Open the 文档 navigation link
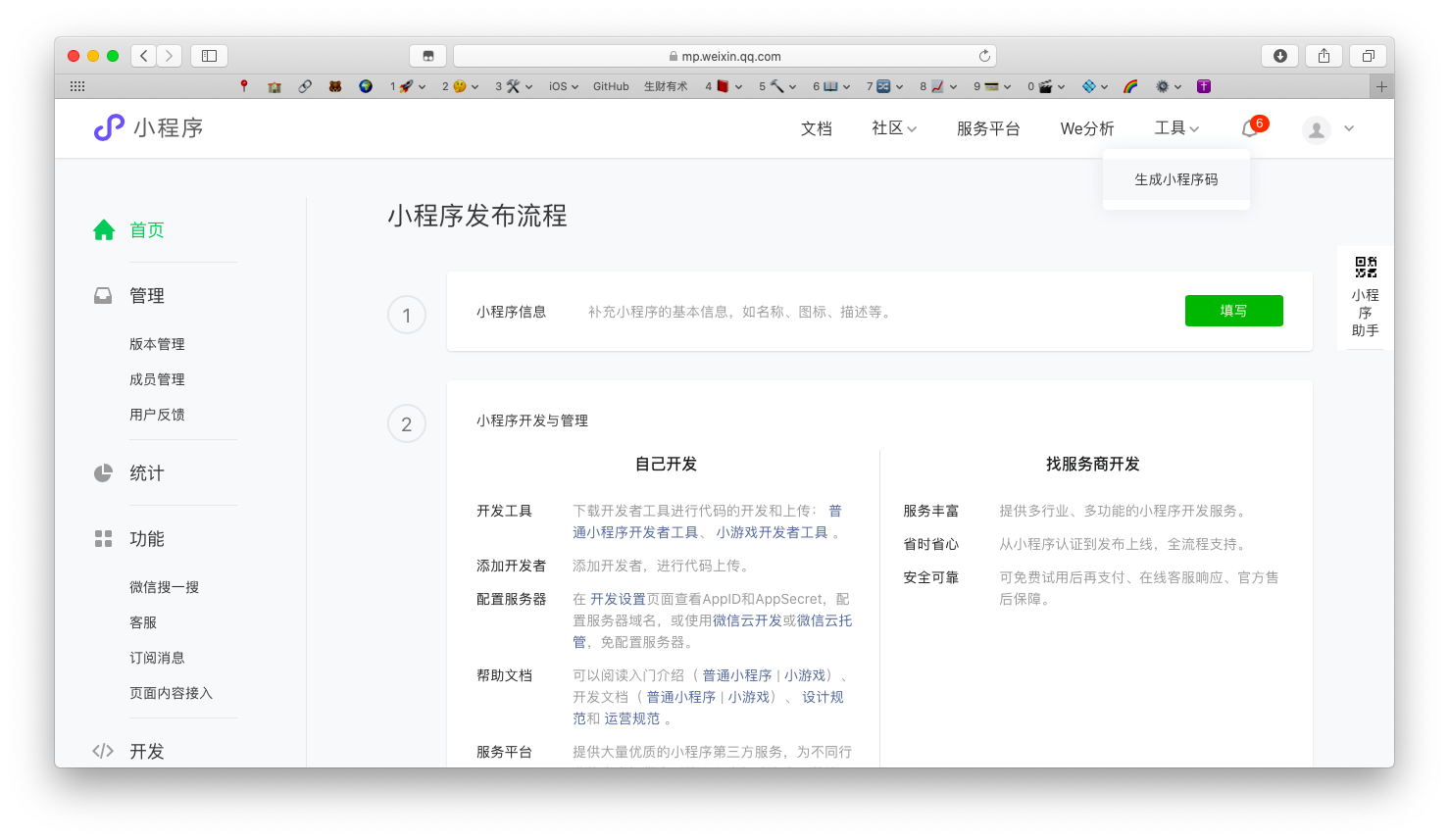 (x=817, y=128)
